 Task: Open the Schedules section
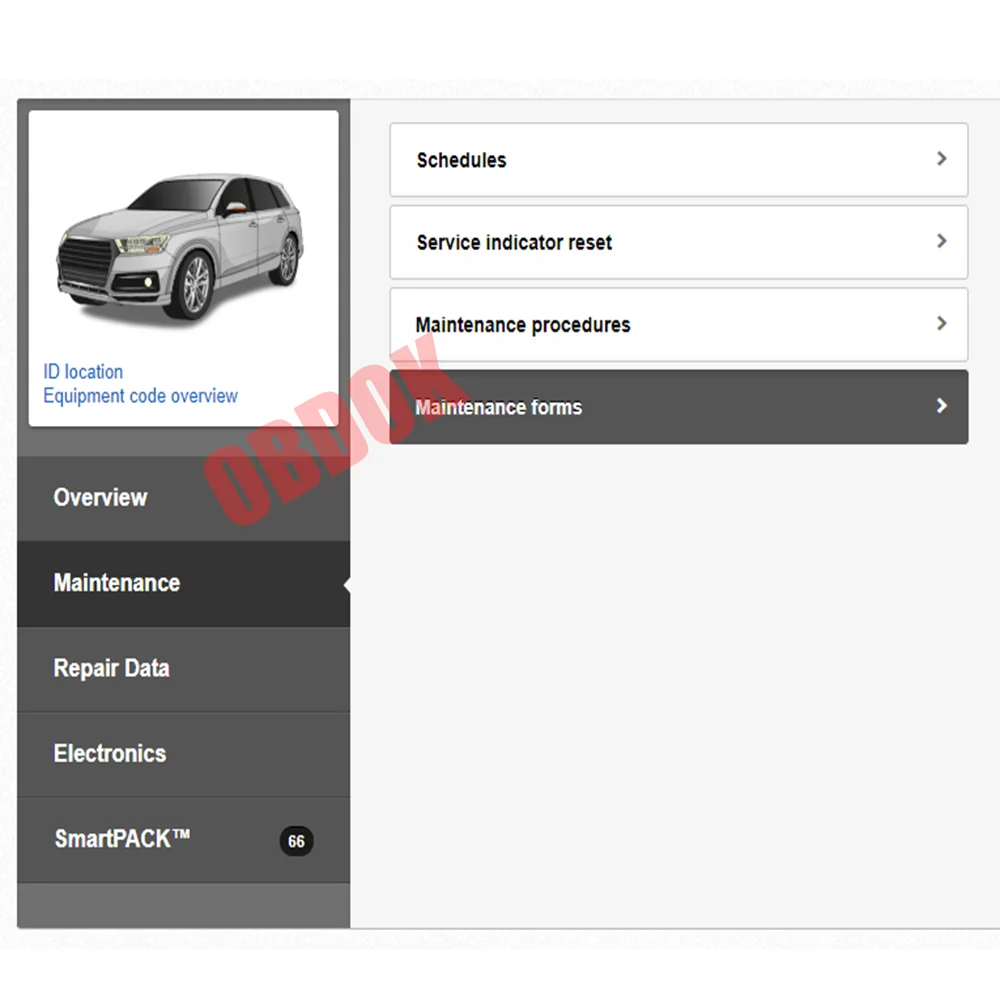(679, 159)
